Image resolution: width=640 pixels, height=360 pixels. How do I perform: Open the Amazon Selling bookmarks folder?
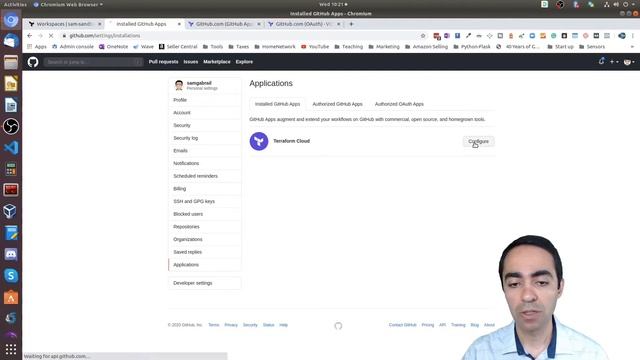click(426, 47)
